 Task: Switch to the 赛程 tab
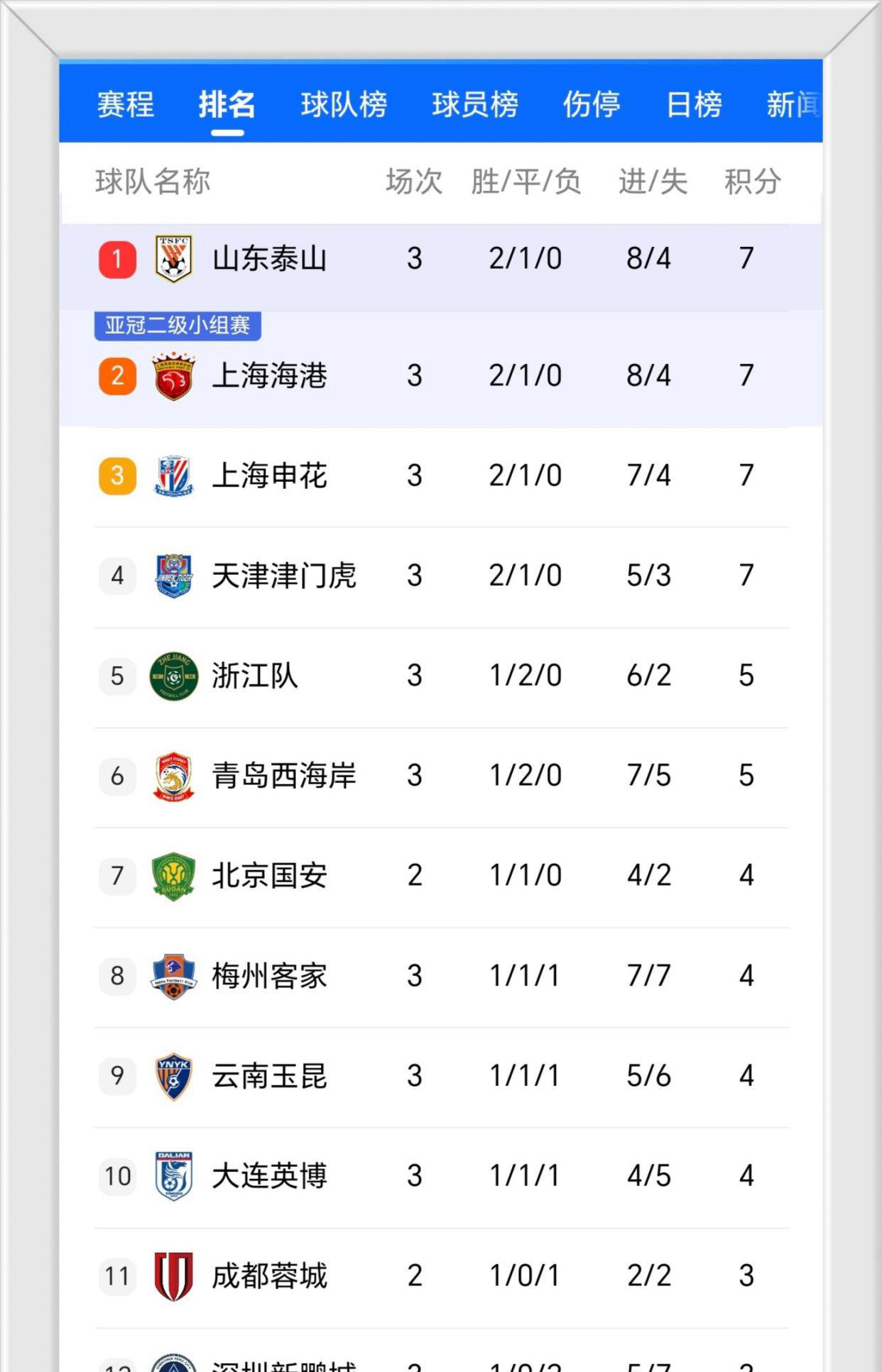click(126, 105)
